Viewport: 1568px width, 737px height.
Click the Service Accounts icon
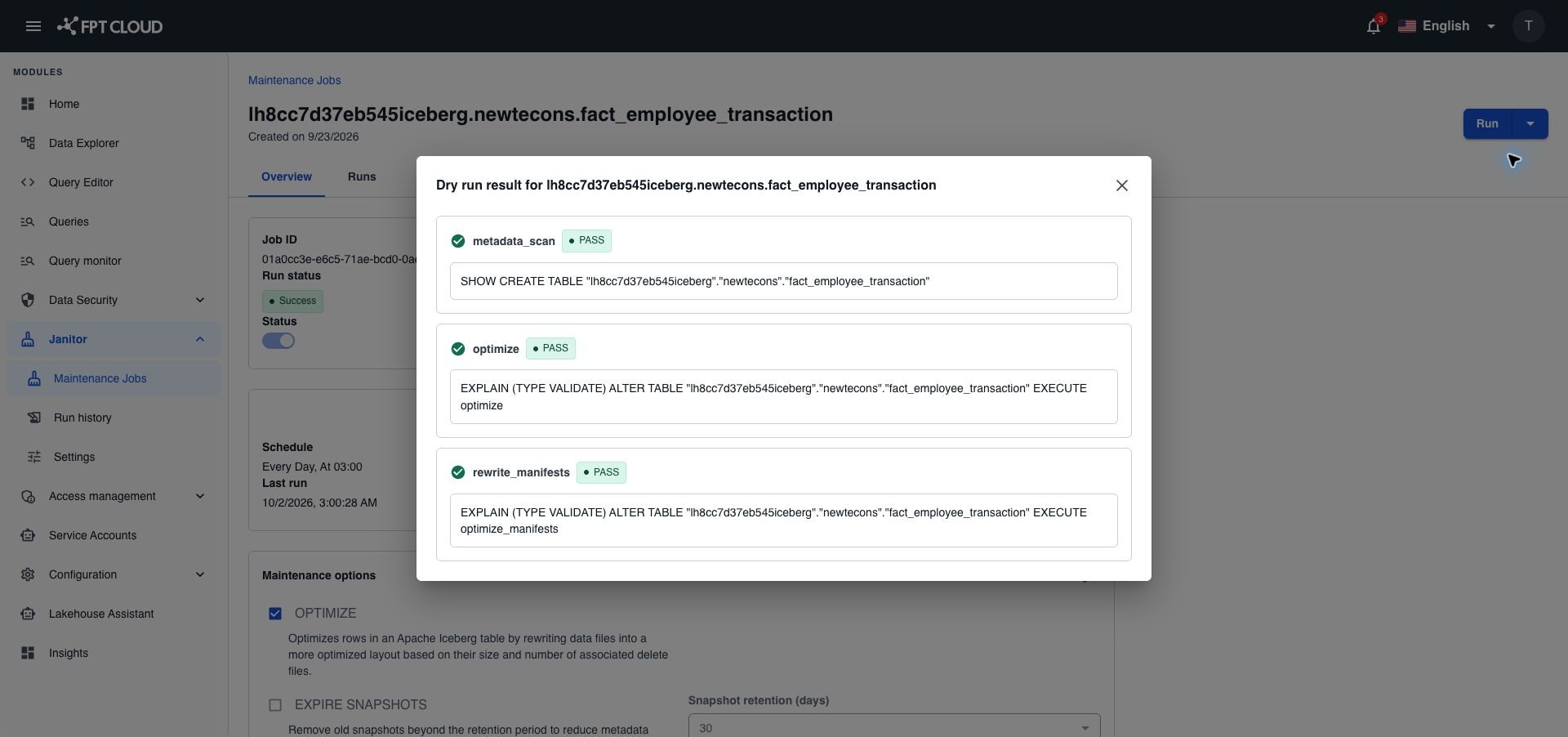click(28, 535)
